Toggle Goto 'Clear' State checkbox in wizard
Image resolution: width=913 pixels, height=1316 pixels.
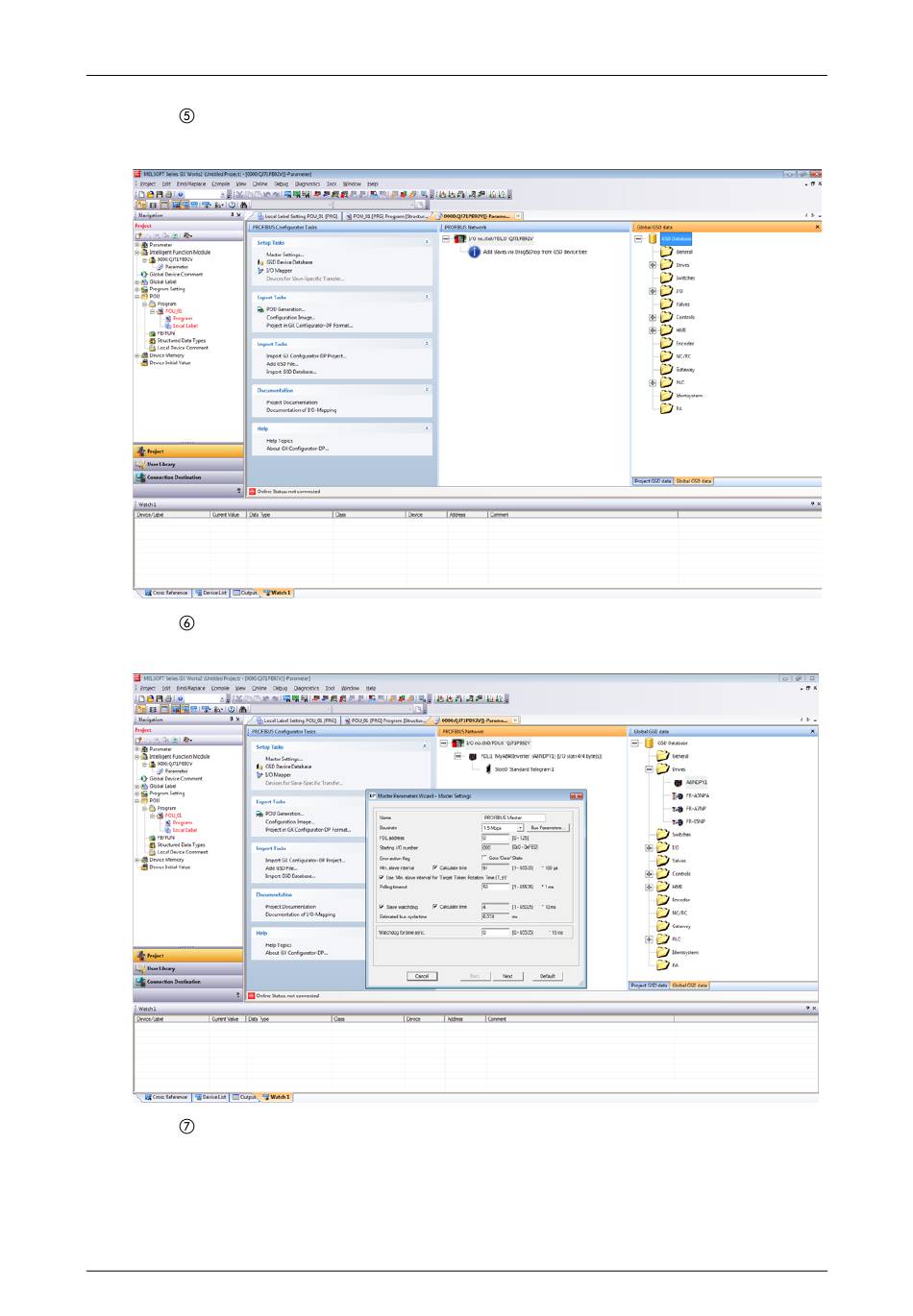[483, 858]
